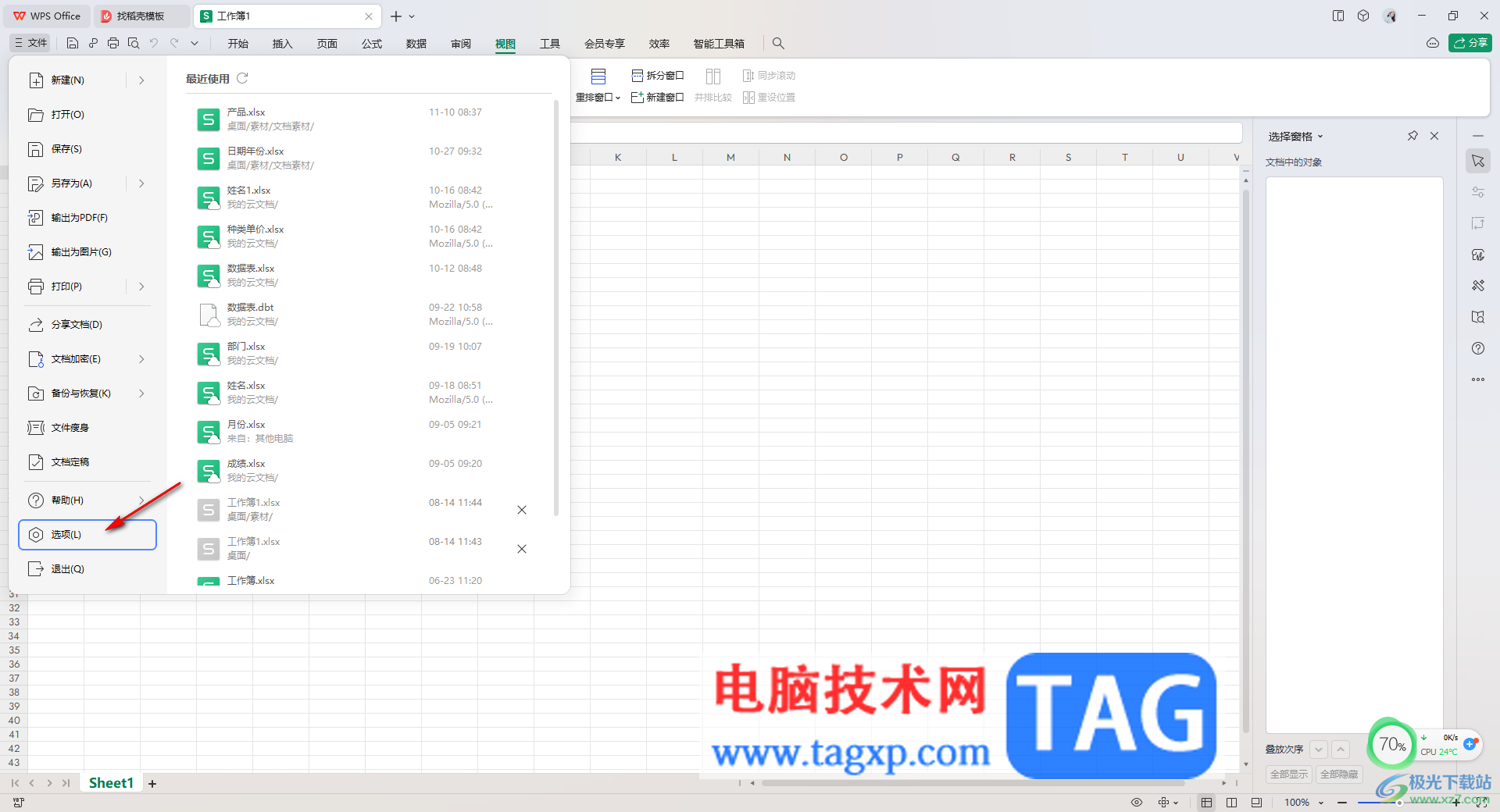Screen dimensions: 1500x812
Task: Open the new tab dropdown arrow
Action: pos(412,16)
